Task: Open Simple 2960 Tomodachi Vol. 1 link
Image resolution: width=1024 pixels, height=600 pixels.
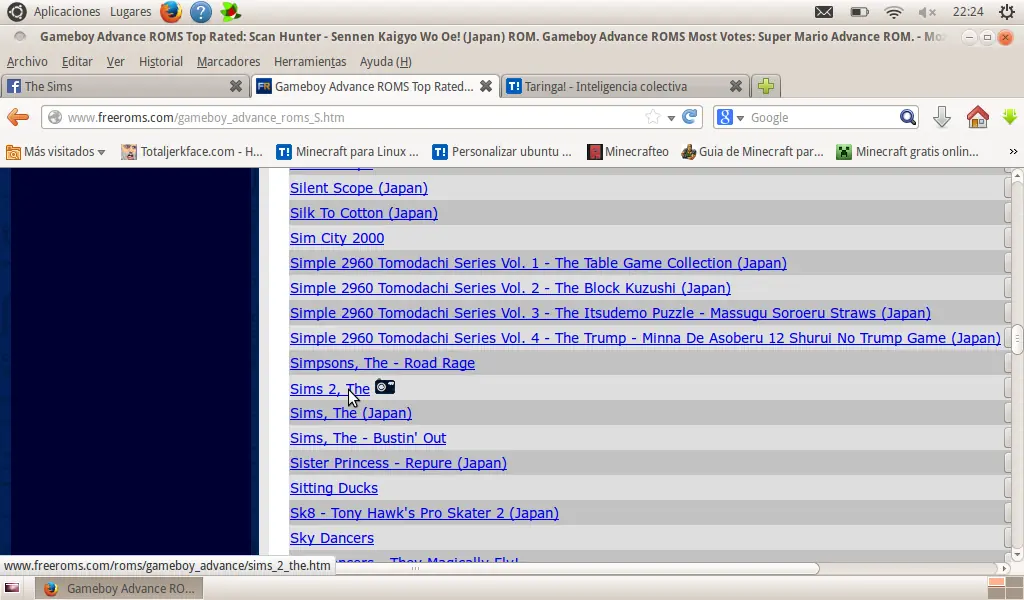Action: pyautogui.click(x=538, y=263)
